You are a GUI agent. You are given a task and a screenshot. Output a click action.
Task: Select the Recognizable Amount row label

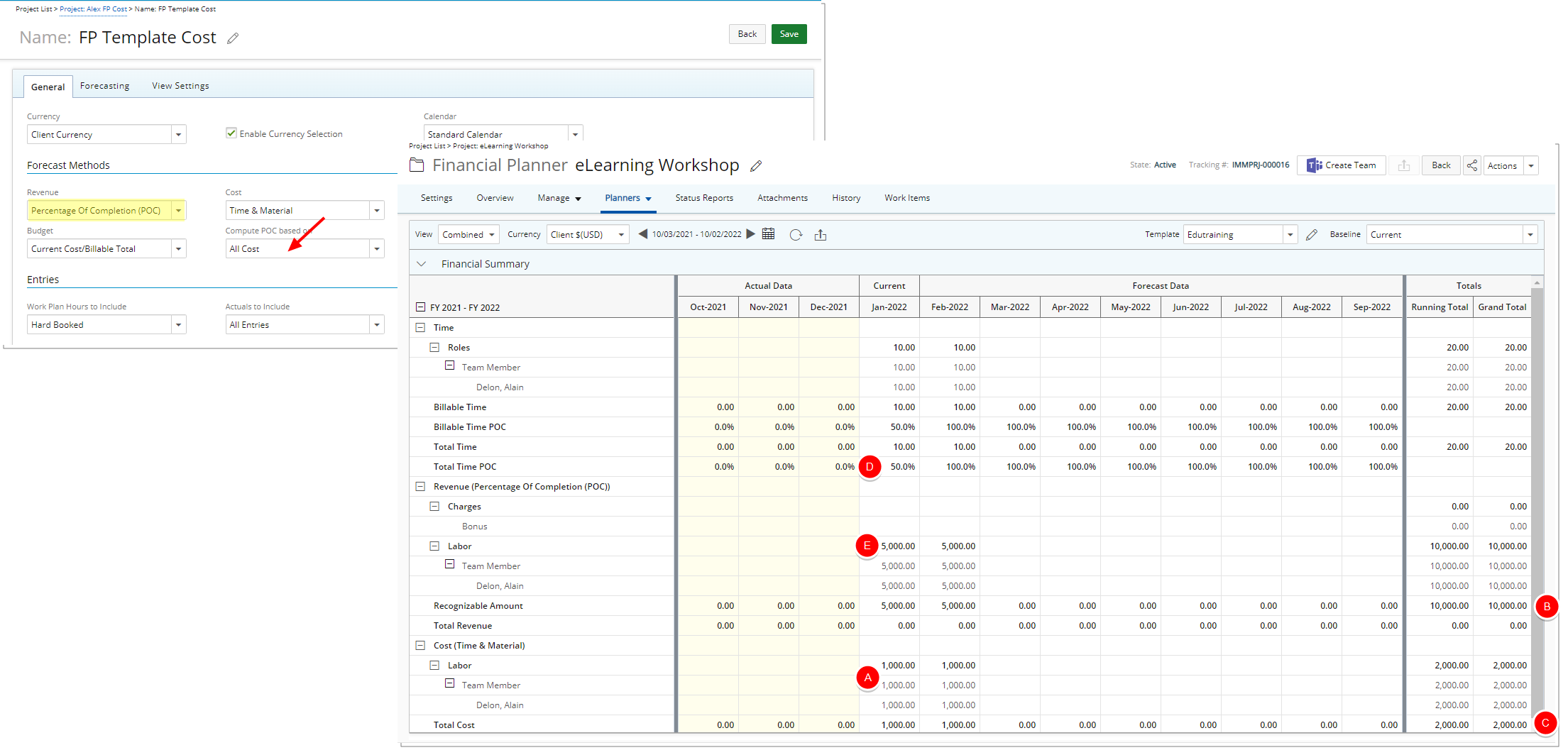(x=478, y=605)
